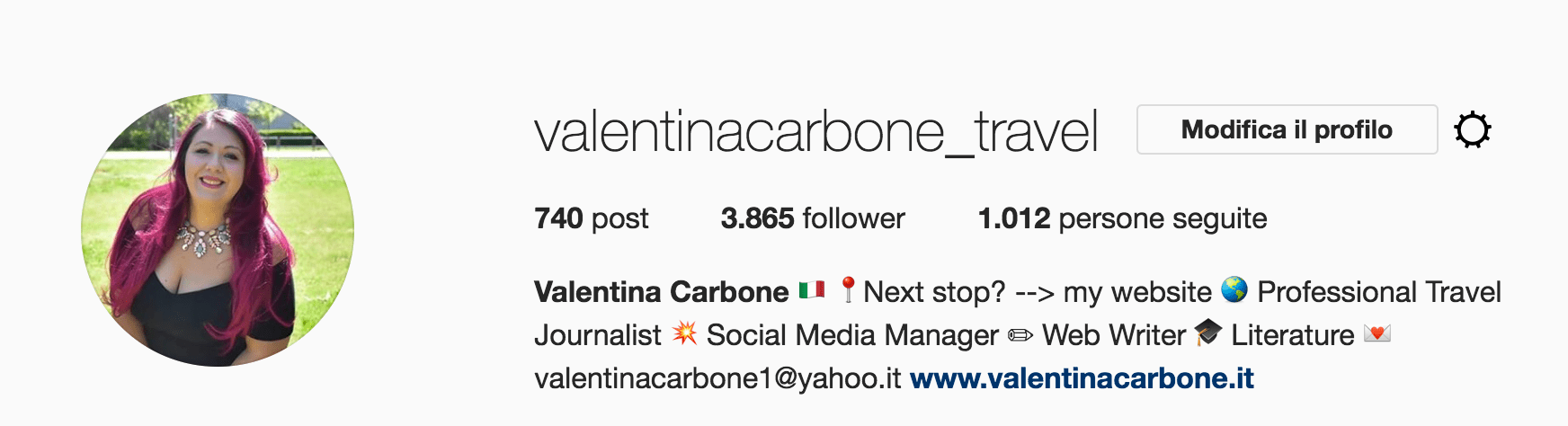
Task: Click the Social Media Manager text
Action: [x=852, y=335]
